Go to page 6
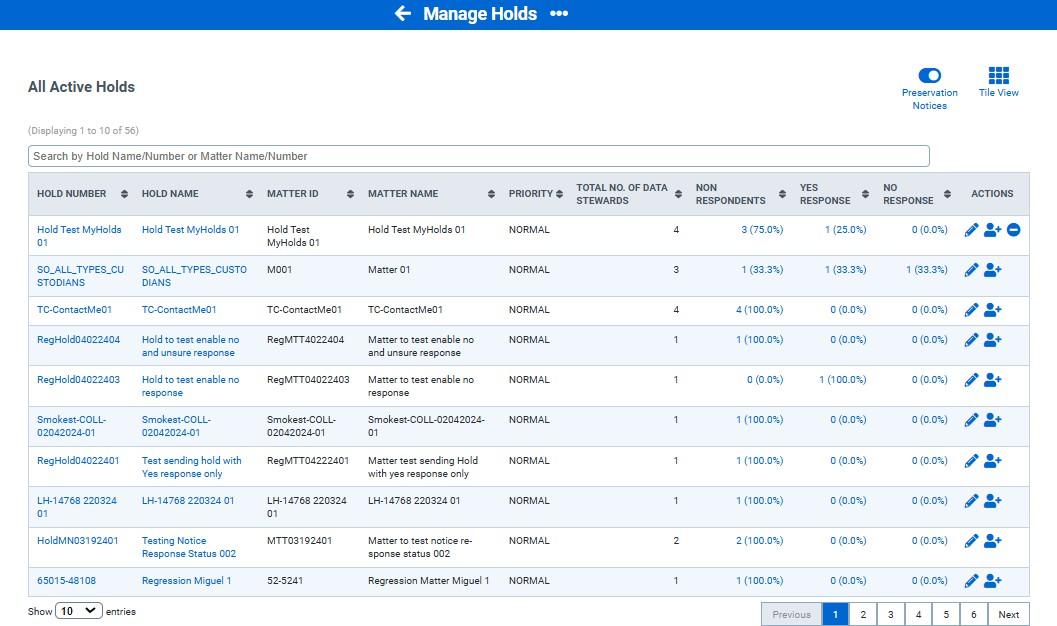 973,615
